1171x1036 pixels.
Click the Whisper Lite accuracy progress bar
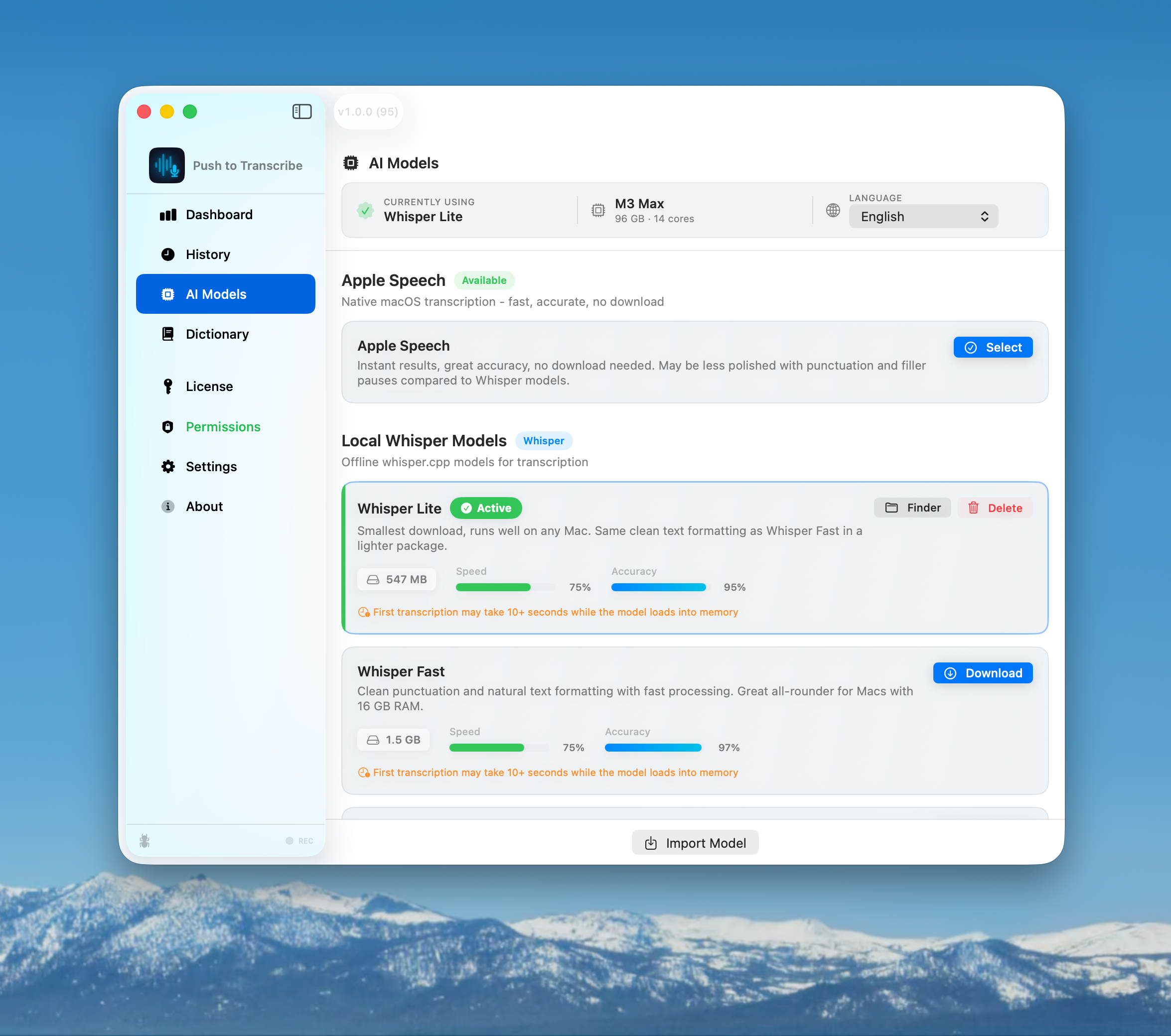click(x=658, y=587)
